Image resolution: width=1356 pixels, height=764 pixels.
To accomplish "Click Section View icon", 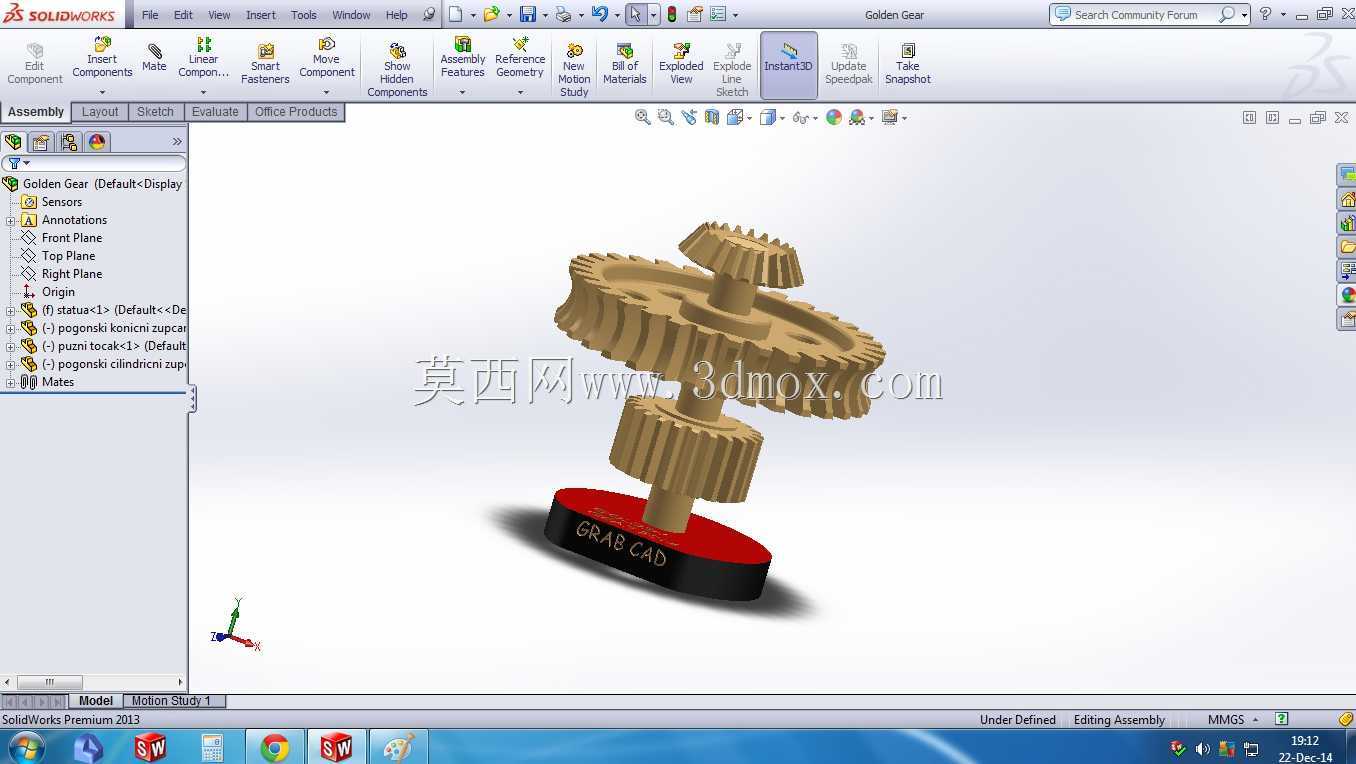I will click(x=712, y=117).
